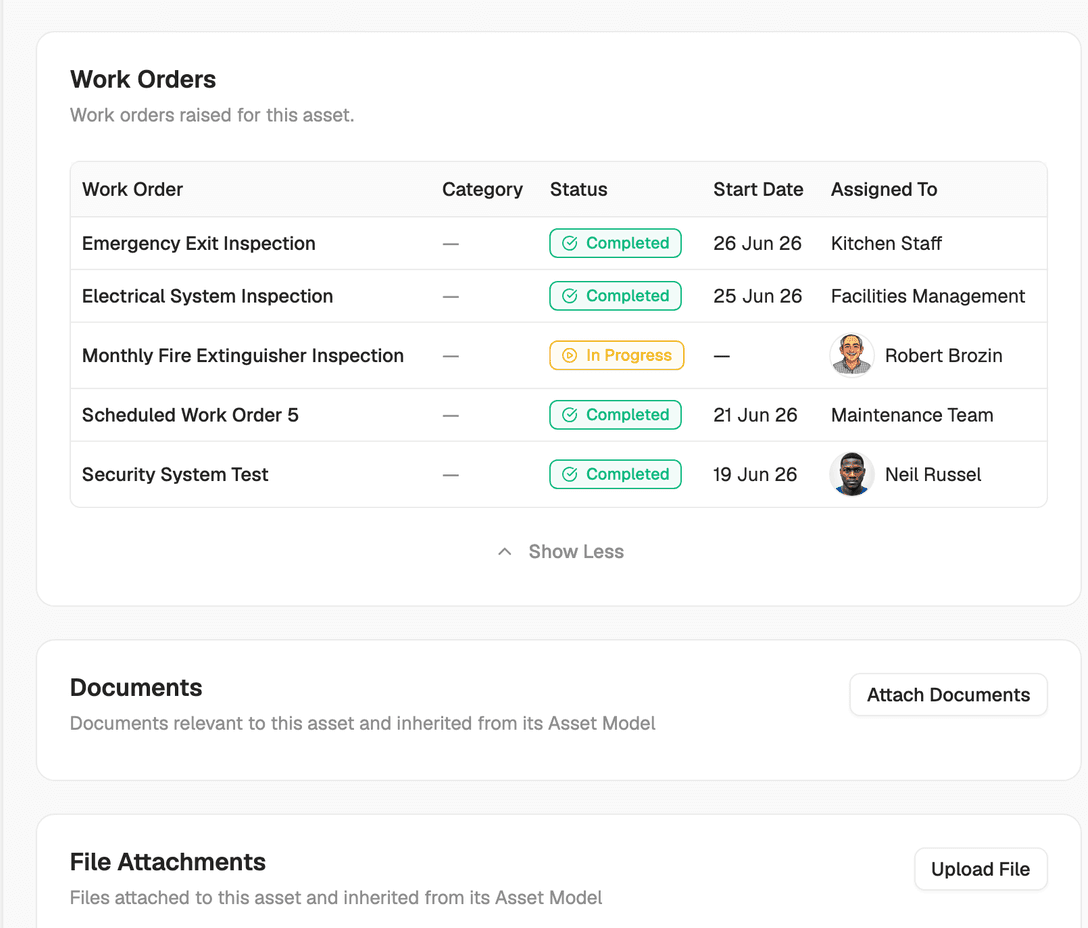This screenshot has height=928, width=1088.
Task: Click Completed badge for Security System Test
Action: pyautogui.click(x=615, y=475)
